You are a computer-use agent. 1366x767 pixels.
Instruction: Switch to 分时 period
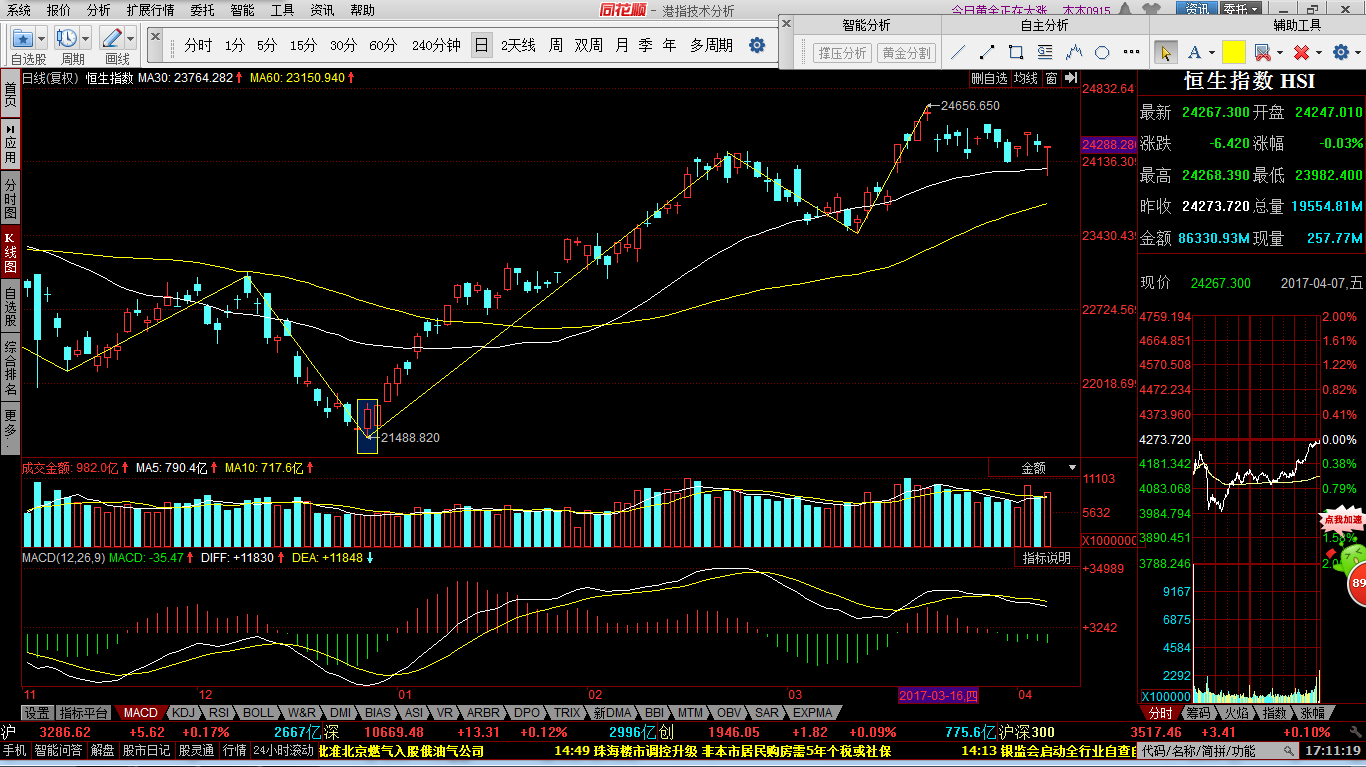point(198,45)
